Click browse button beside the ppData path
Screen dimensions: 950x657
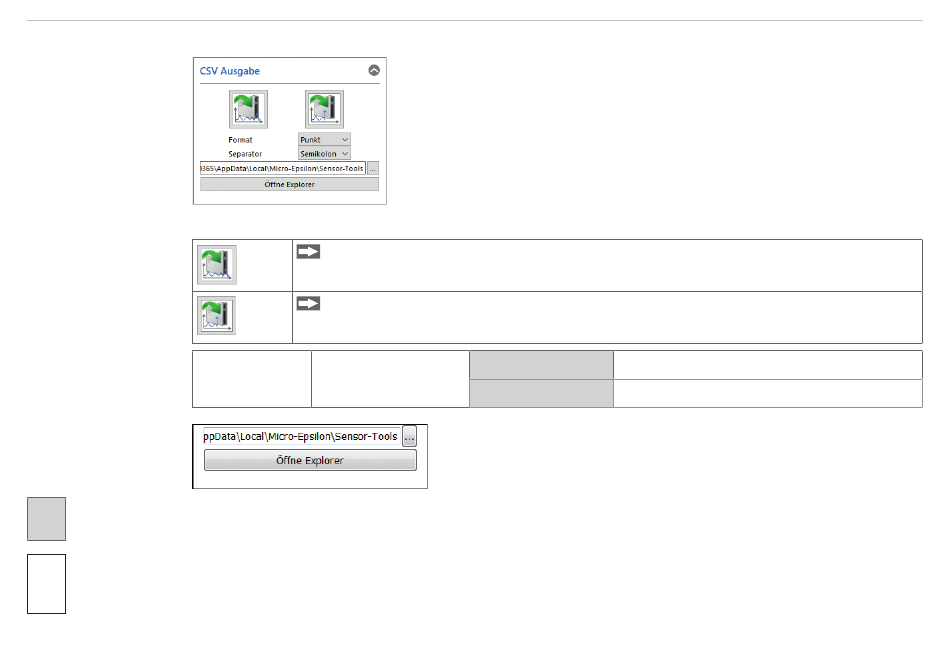(409, 437)
